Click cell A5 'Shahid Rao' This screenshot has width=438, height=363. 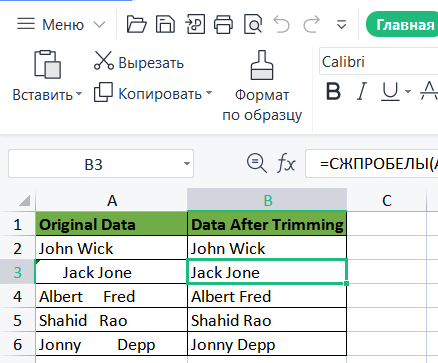(x=112, y=320)
